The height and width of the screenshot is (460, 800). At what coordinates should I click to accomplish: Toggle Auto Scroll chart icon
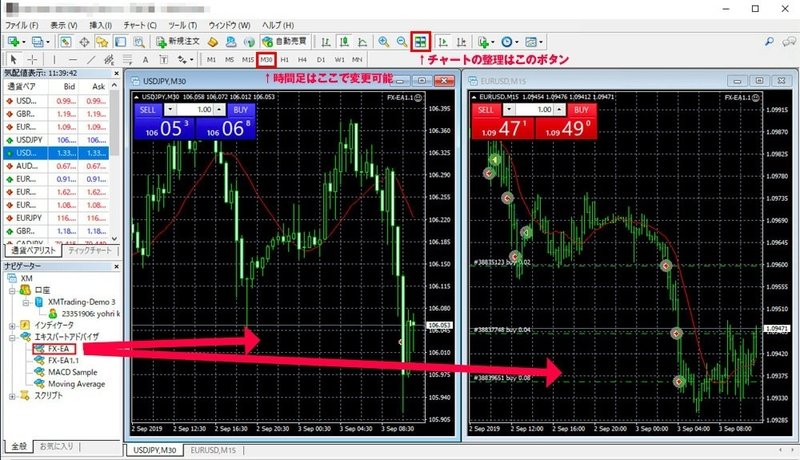coord(443,42)
